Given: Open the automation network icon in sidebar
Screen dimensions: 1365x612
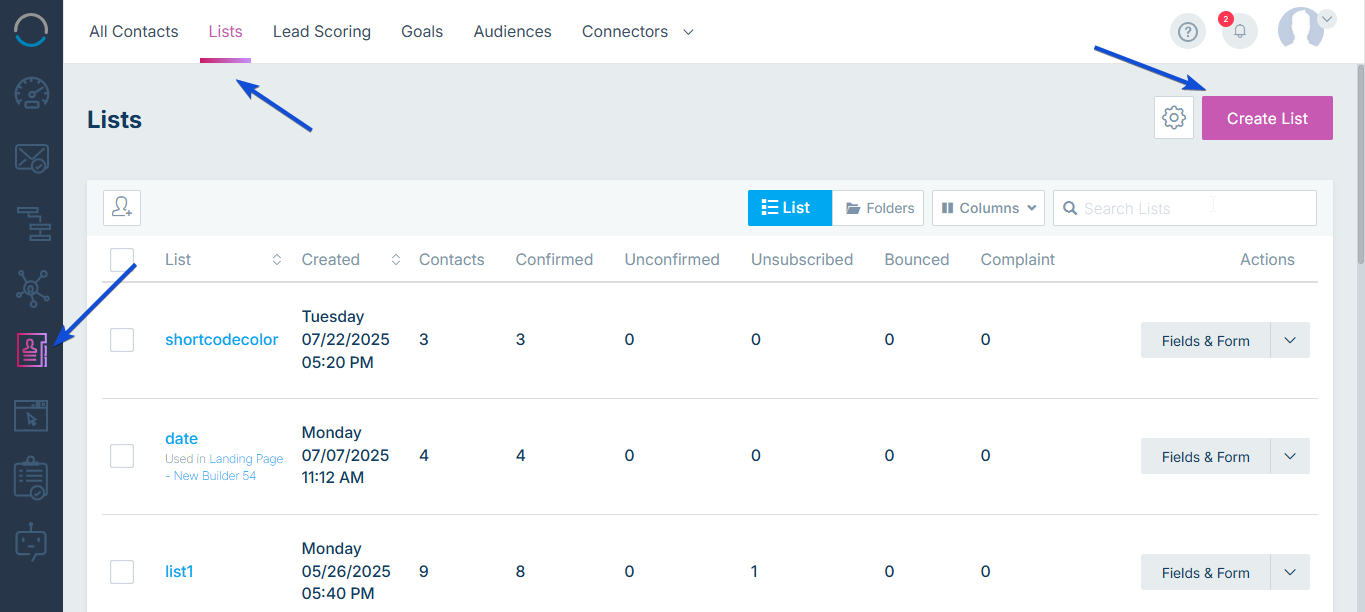Looking at the screenshot, I should (x=31, y=288).
